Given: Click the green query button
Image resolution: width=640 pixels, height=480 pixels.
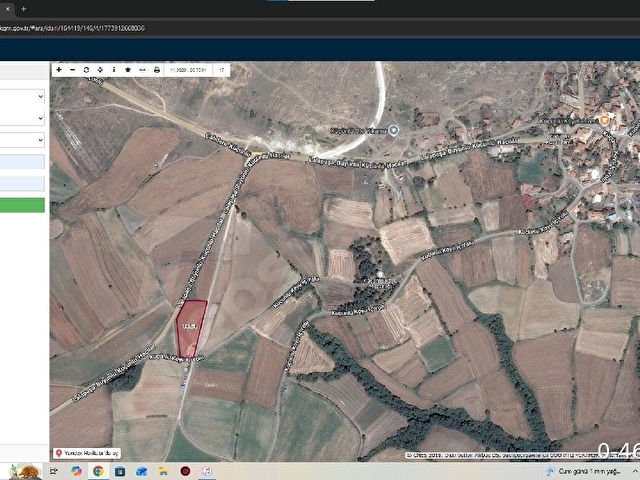Looking at the screenshot, I should [x=22, y=205].
